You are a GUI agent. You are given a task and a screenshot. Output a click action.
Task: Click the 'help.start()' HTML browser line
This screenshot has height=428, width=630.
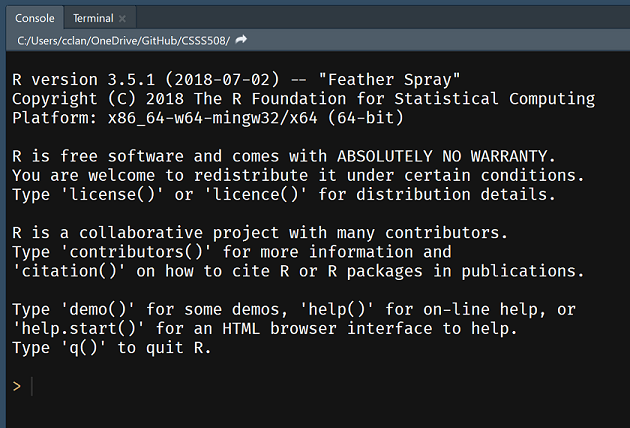tap(265, 329)
